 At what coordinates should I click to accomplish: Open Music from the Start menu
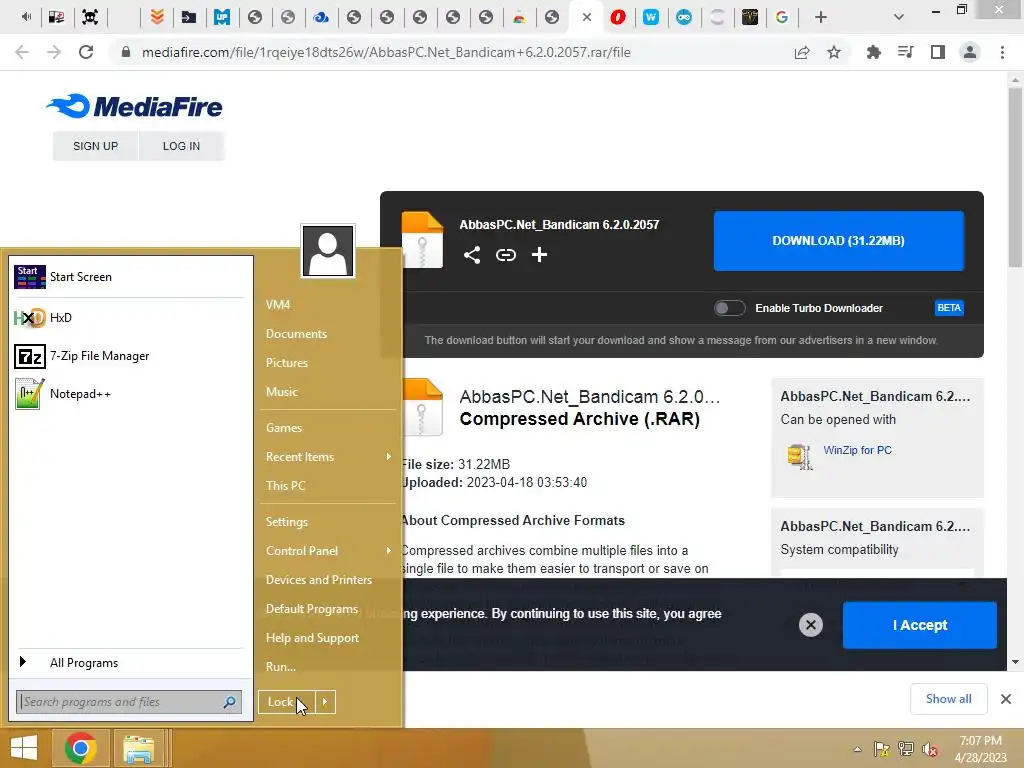(281, 392)
